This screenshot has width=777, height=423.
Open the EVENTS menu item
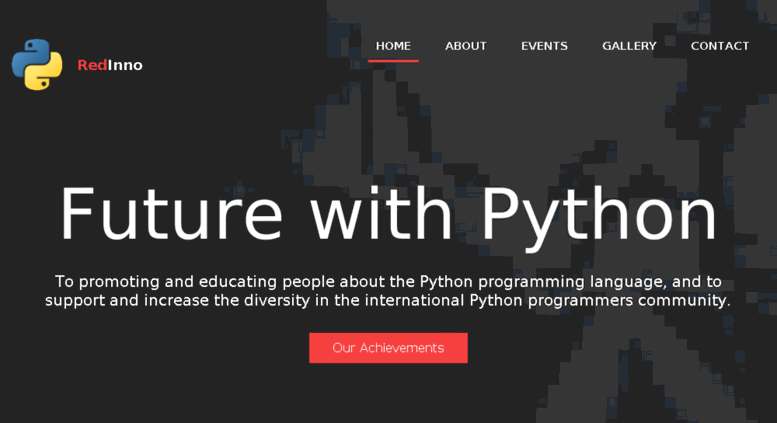(x=544, y=46)
